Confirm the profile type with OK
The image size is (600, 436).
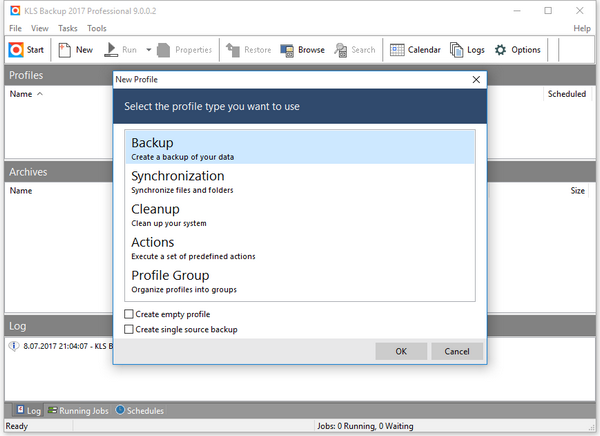[x=401, y=351]
